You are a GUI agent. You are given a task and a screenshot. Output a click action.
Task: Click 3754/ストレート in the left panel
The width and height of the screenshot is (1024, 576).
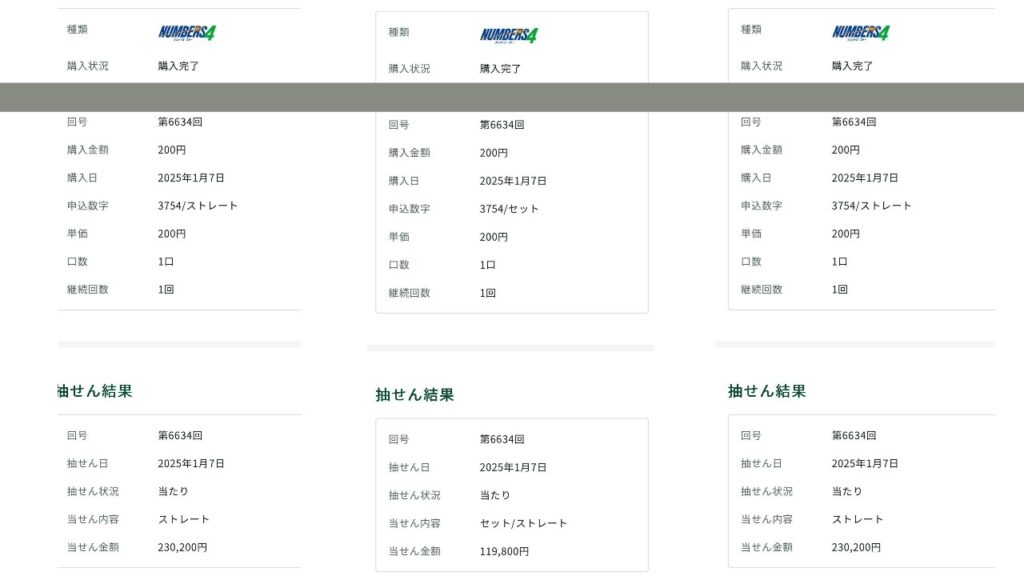[x=197, y=205]
